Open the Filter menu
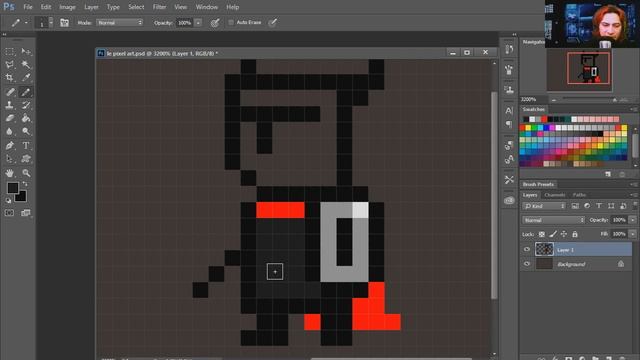This screenshot has width=640, height=360. [159, 7]
